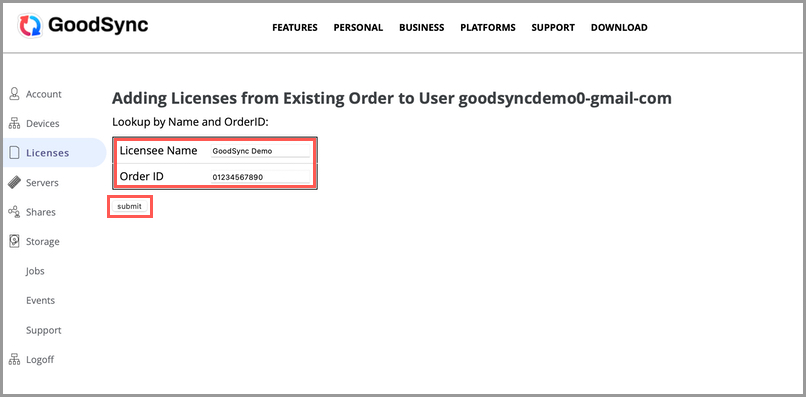Screen dimensions: 806x397
Task: Open the Devices section label
Action: [43, 123]
